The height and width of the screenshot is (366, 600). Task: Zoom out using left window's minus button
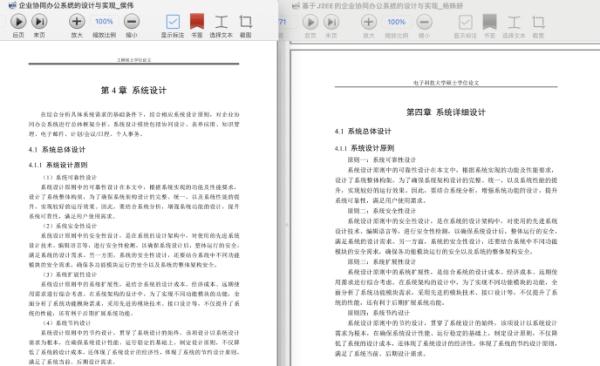coord(132,21)
